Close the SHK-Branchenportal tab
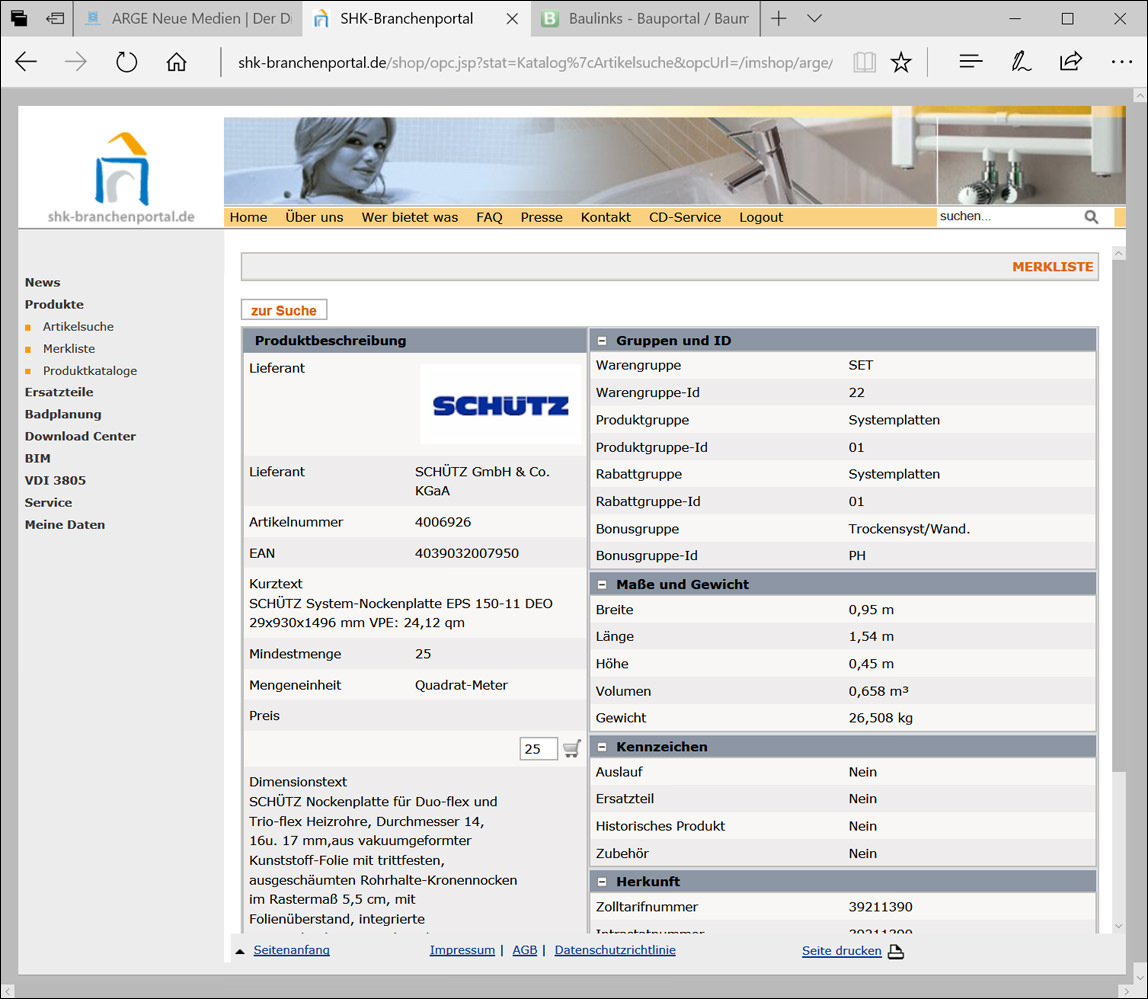The image size is (1148, 999). 512,18
